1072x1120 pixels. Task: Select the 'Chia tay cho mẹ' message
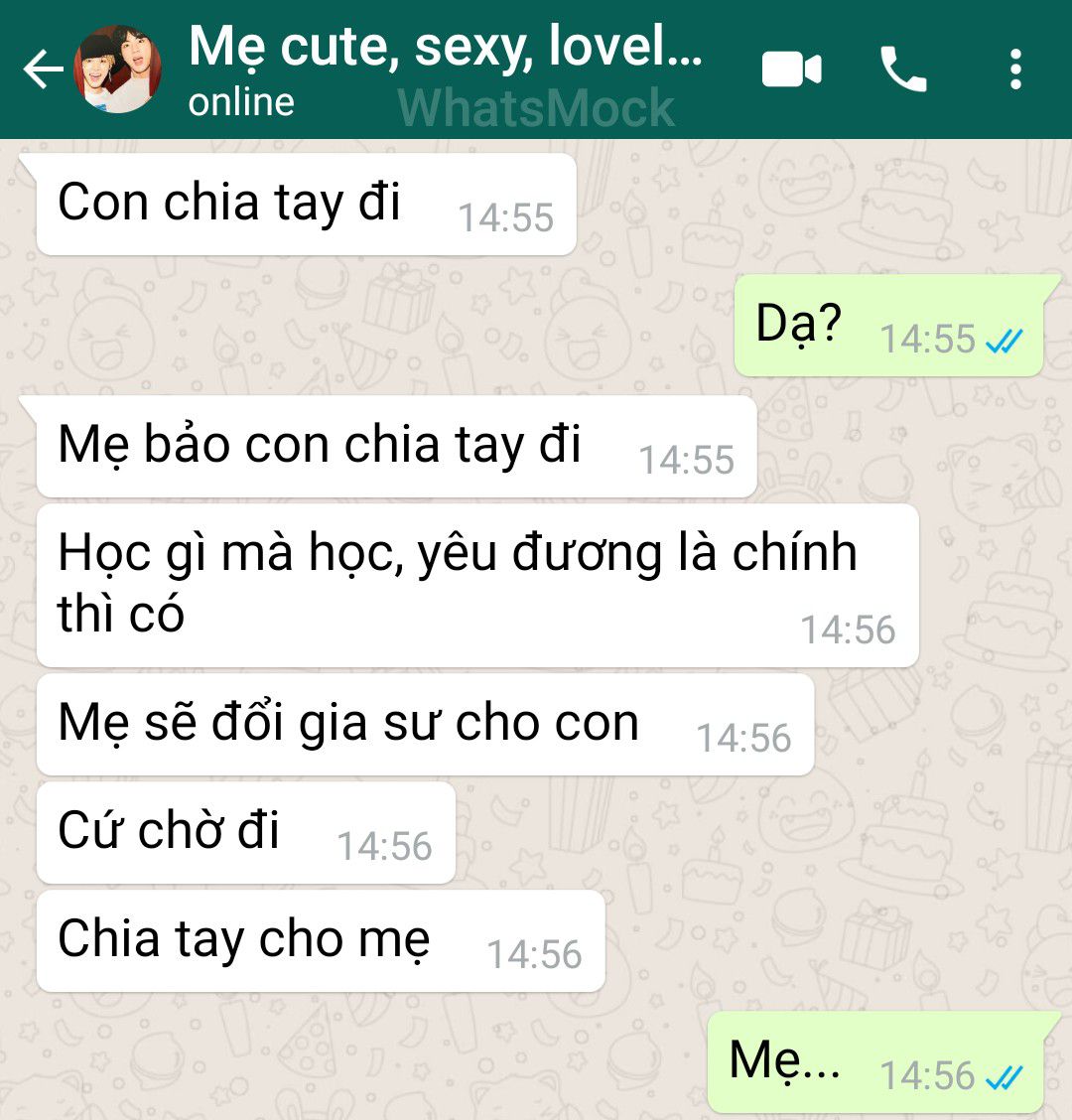321,940
